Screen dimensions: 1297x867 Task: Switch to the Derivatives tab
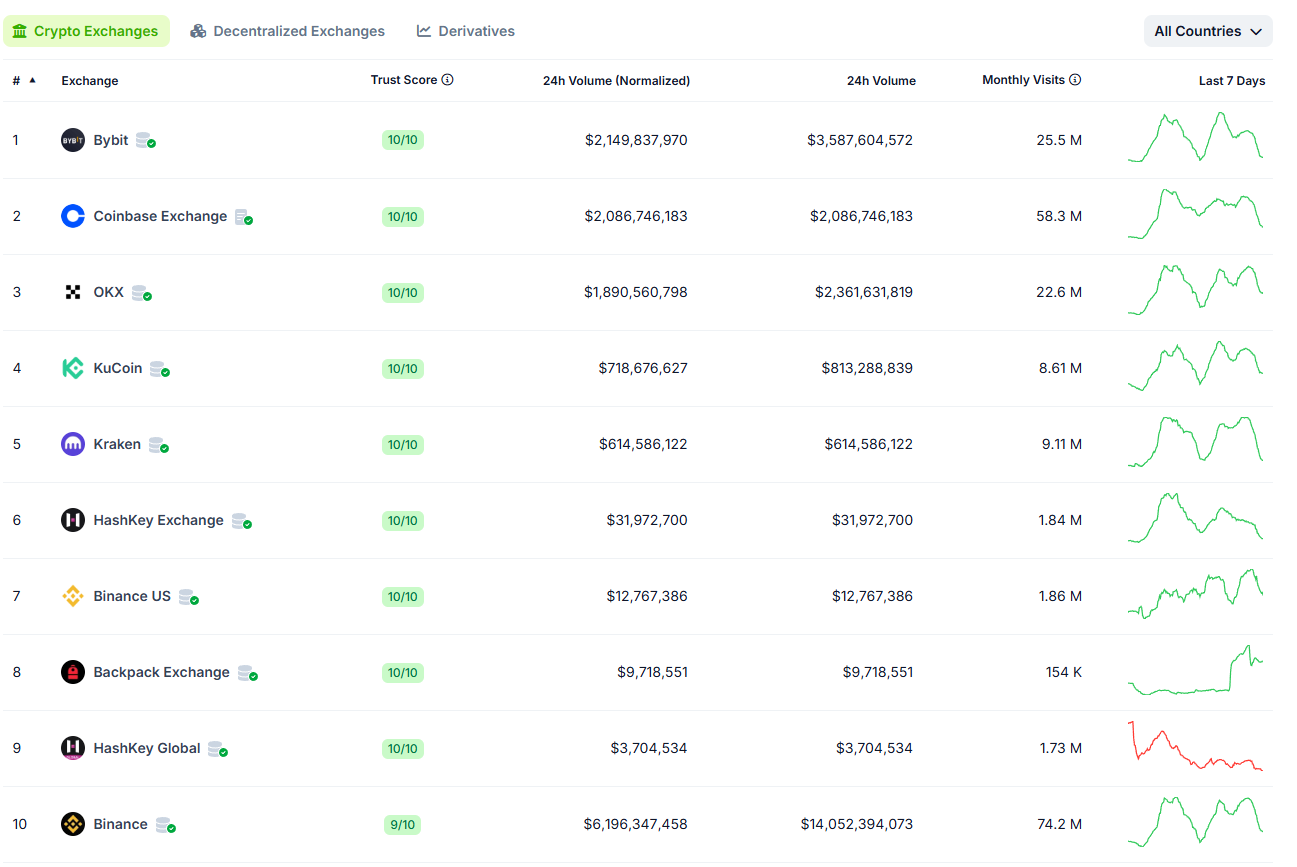click(466, 31)
